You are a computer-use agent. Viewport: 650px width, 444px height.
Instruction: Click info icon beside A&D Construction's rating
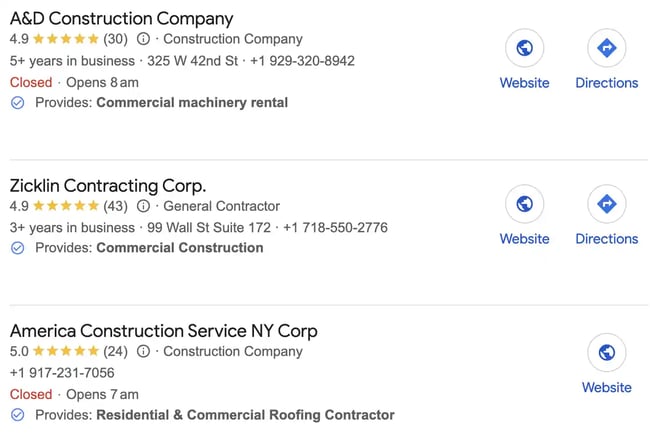click(x=143, y=40)
